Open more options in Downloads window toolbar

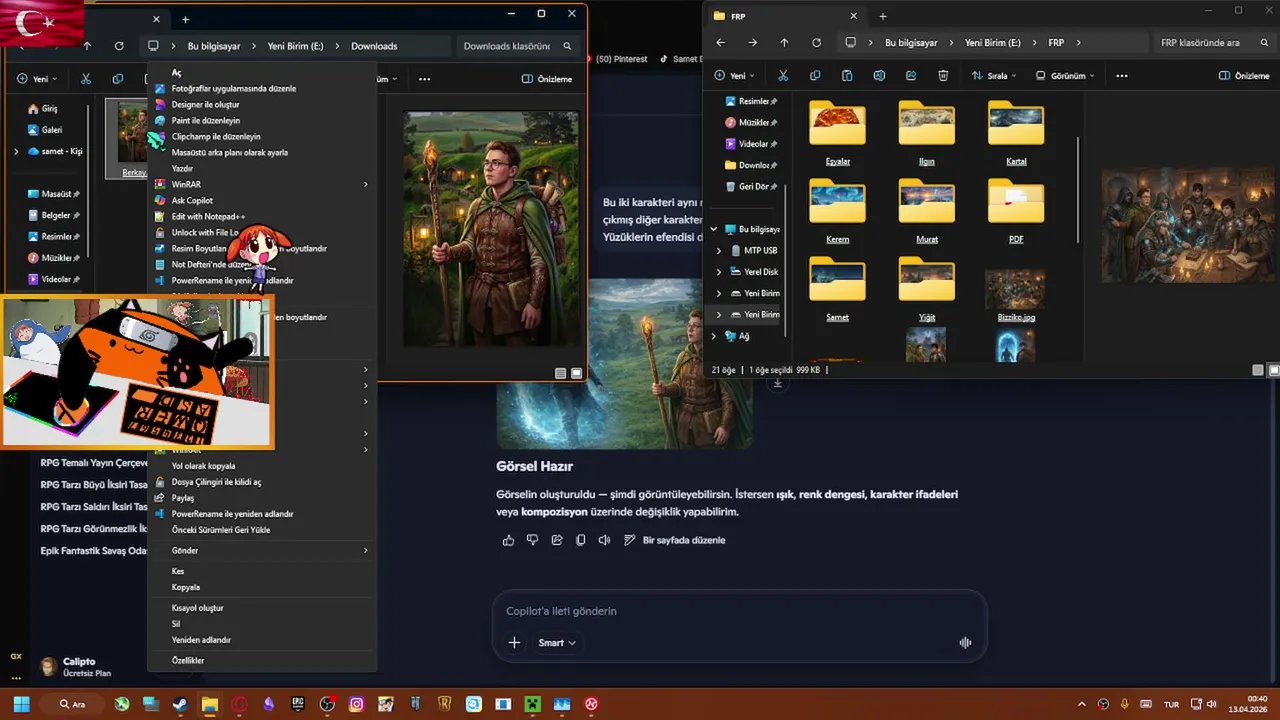pos(424,79)
